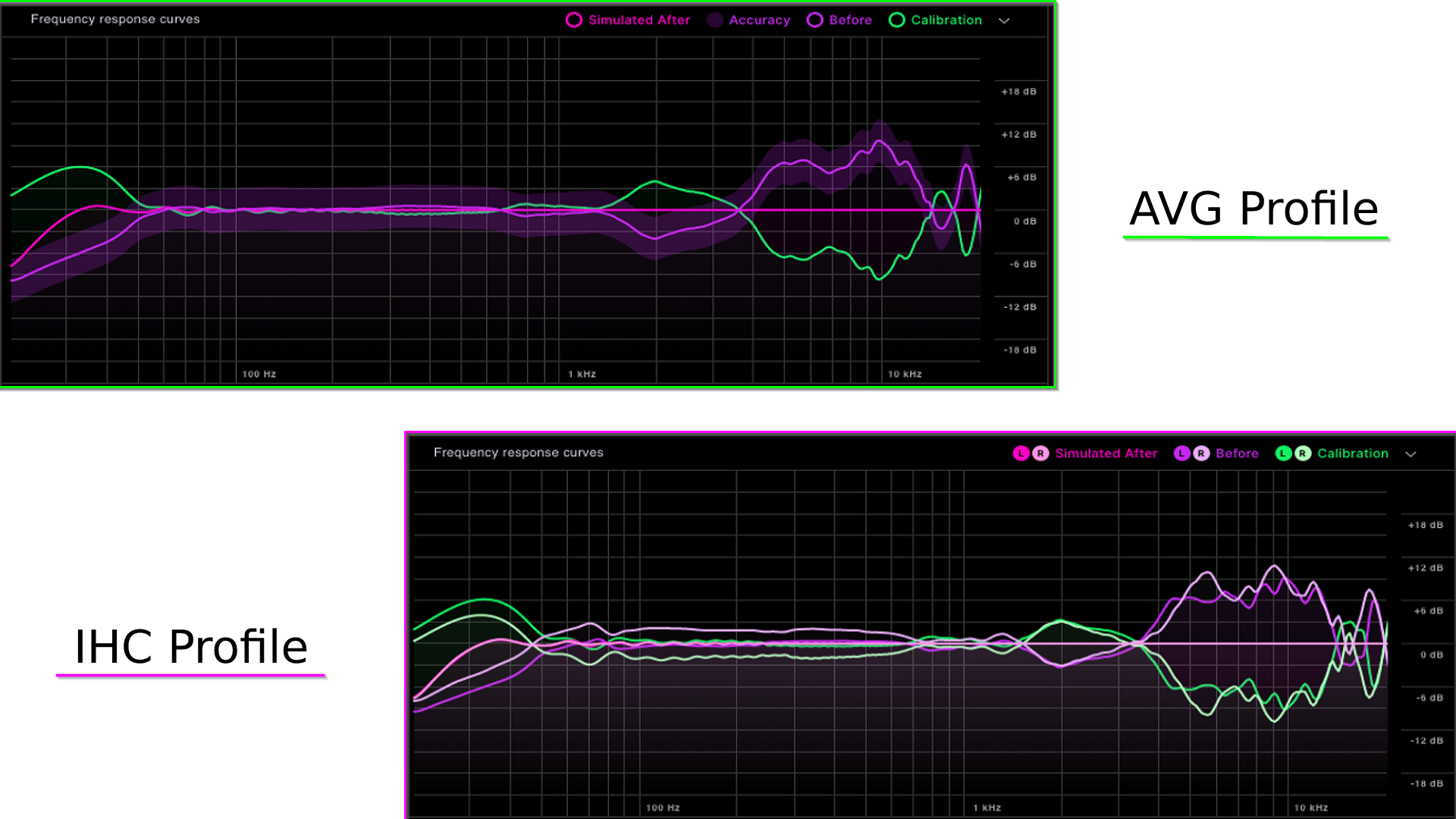Toggle Simulated After circle in upper graph legend

tap(574, 20)
